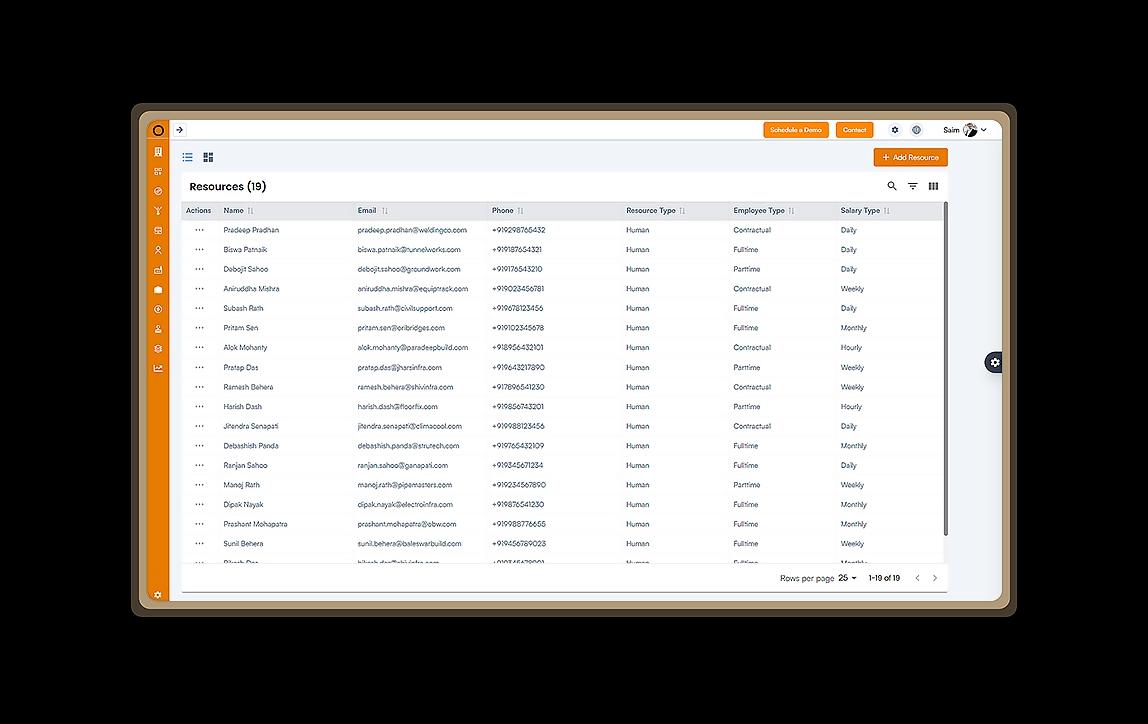
Task: Expand sidebar using the arrow button
Action: tap(180, 130)
